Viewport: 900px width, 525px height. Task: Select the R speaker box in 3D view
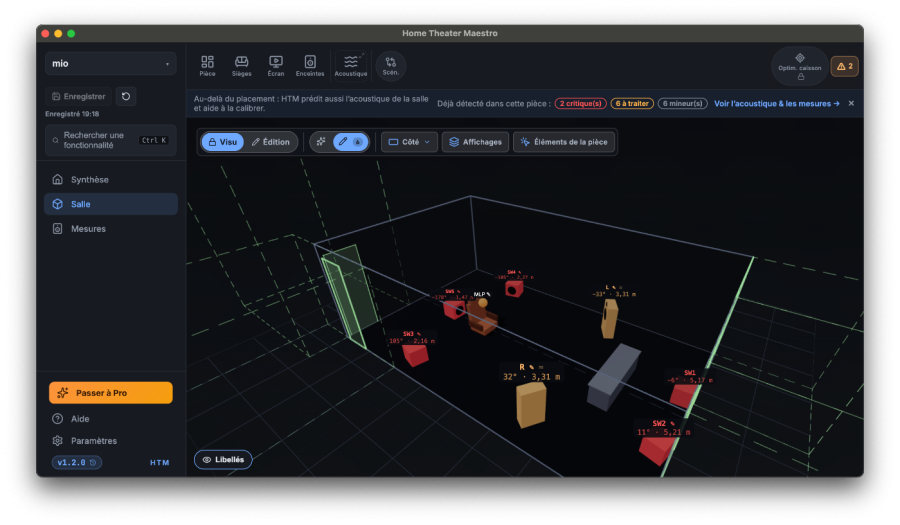click(x=531, y=405)
